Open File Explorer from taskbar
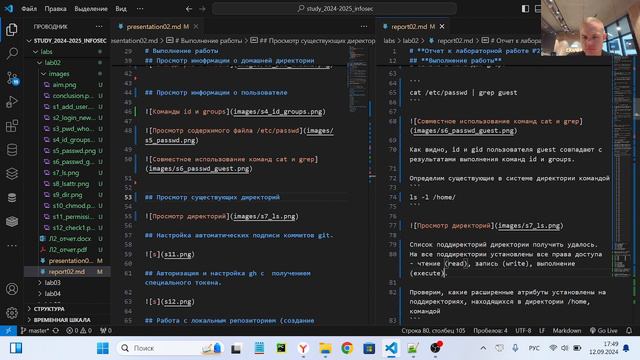The width and height of the screenshot is (640, 360). [x=325, y=348]
